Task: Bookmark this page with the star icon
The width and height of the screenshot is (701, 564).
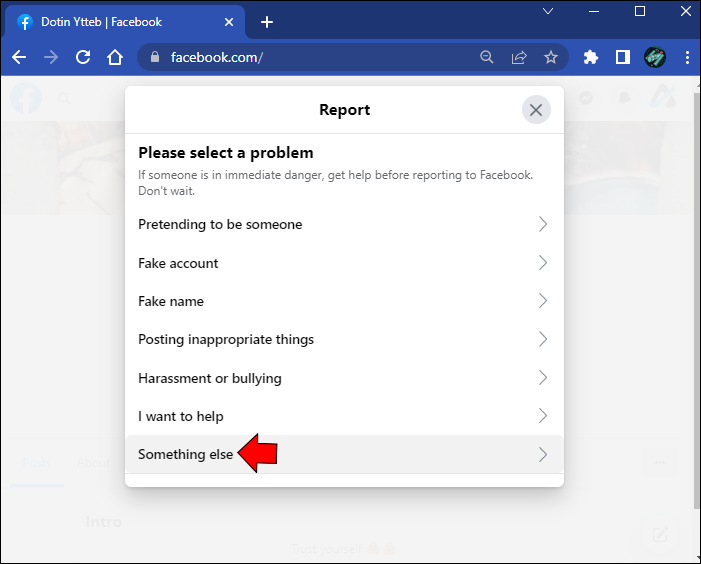Action: pyautogui.click(x=551, y=57)
